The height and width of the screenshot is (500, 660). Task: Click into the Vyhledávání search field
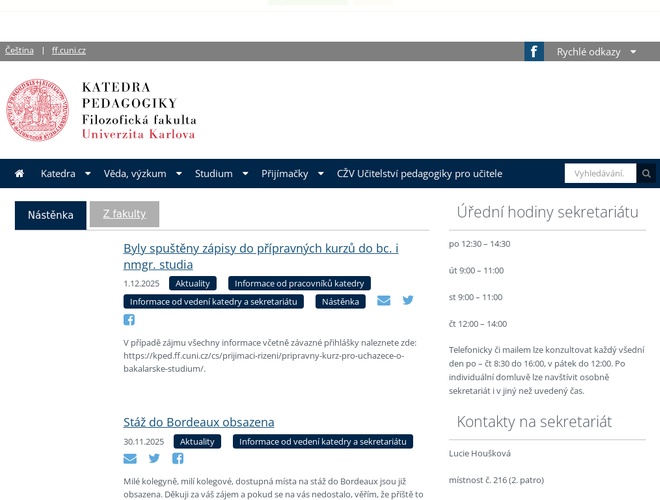pos(600,174)
